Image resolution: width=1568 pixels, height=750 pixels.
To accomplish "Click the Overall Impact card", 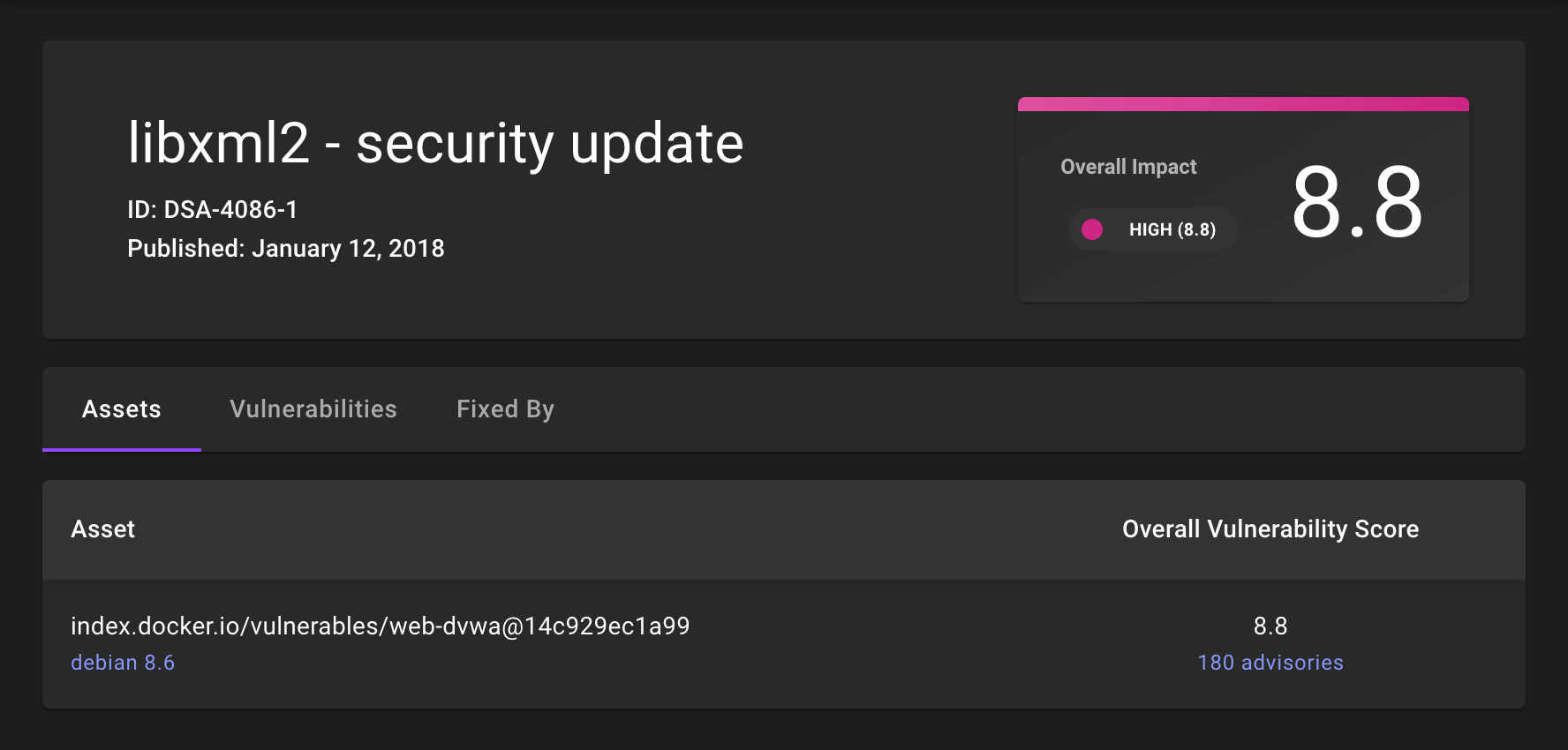I will pyautogui.click(x=1244, y=199).
